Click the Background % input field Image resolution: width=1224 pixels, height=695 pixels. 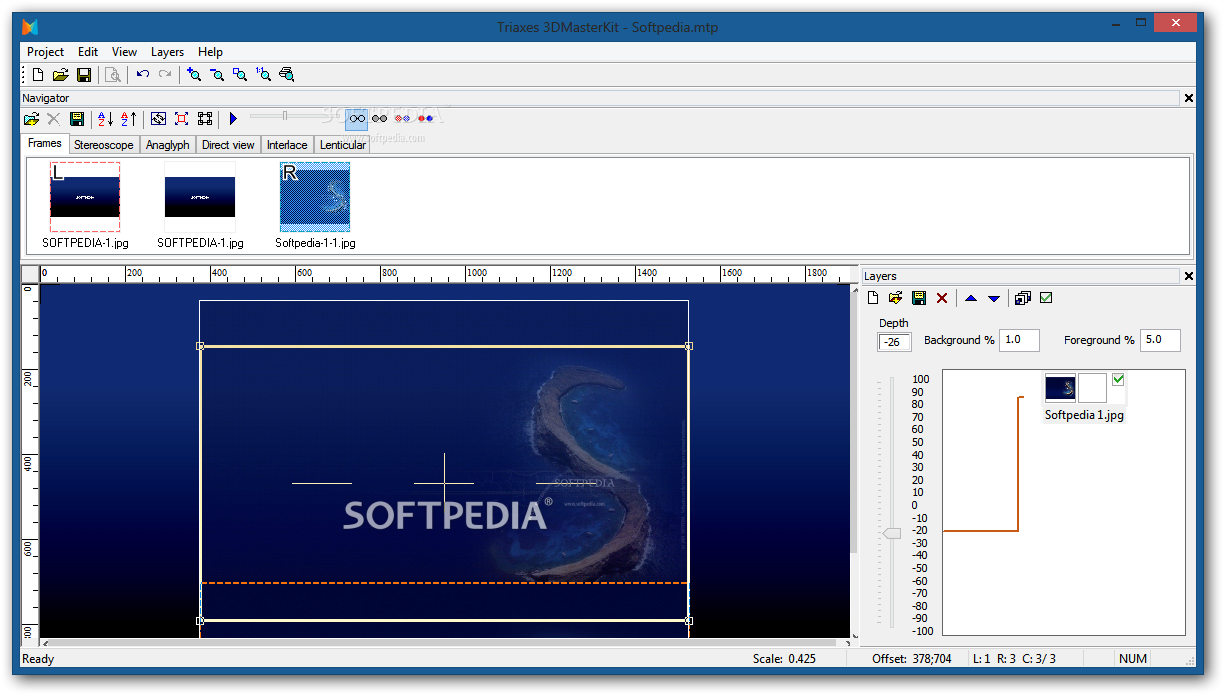coord(1020,340)
